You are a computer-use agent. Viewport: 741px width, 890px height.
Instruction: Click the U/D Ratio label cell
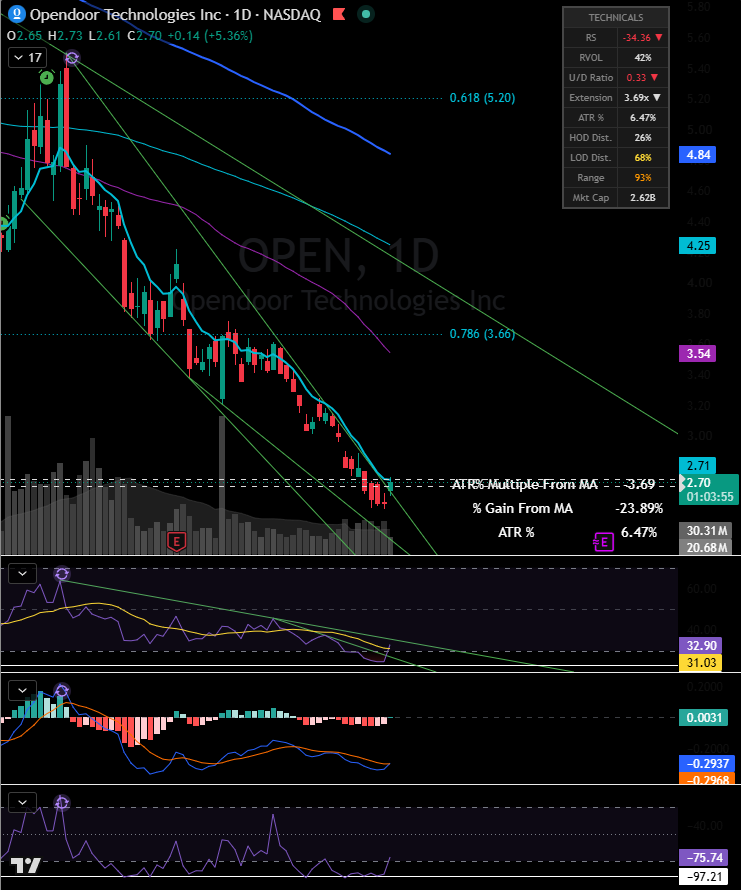tap(591, 77)
